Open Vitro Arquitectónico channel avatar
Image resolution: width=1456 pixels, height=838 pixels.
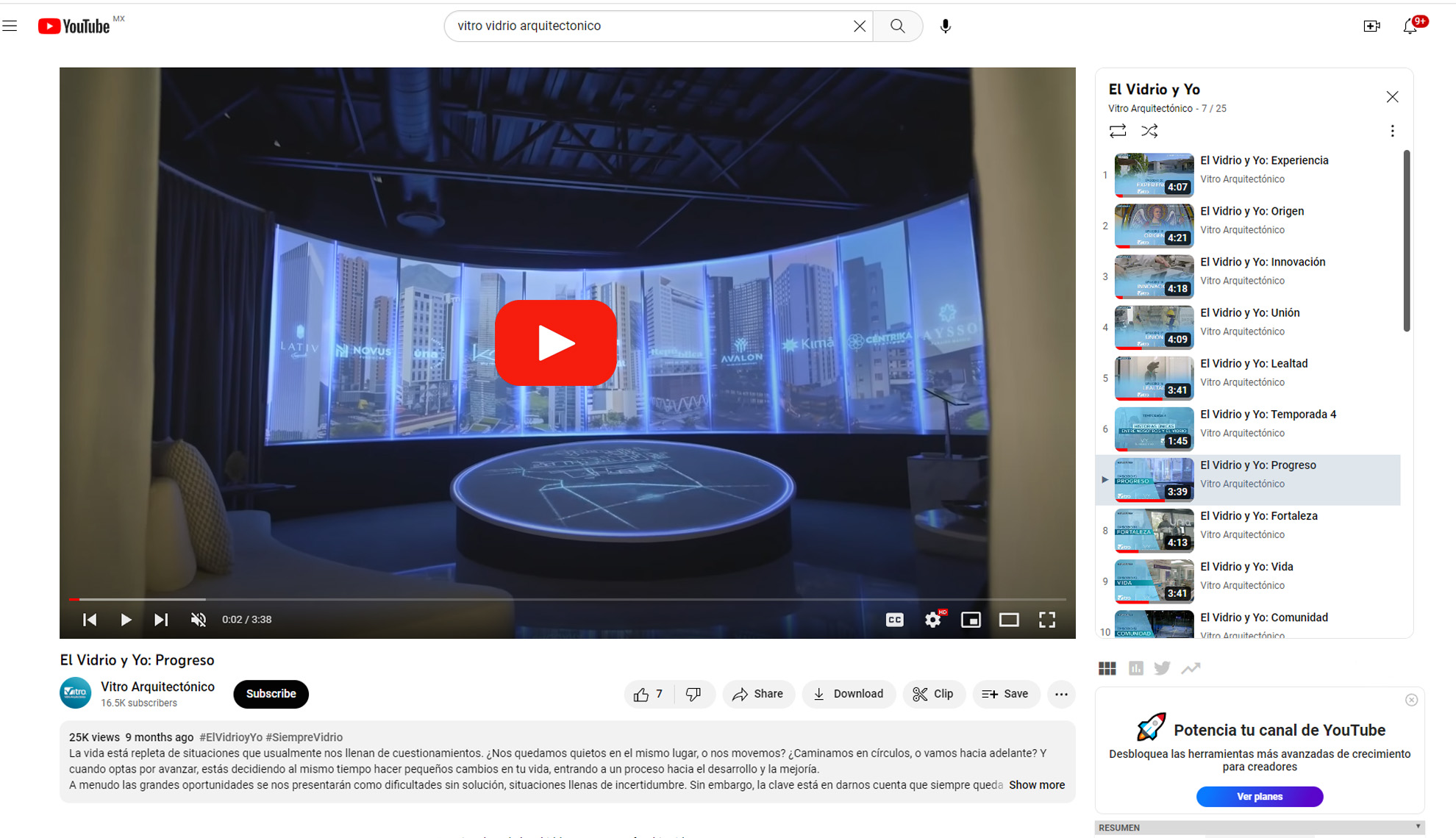tap(75, 693)
